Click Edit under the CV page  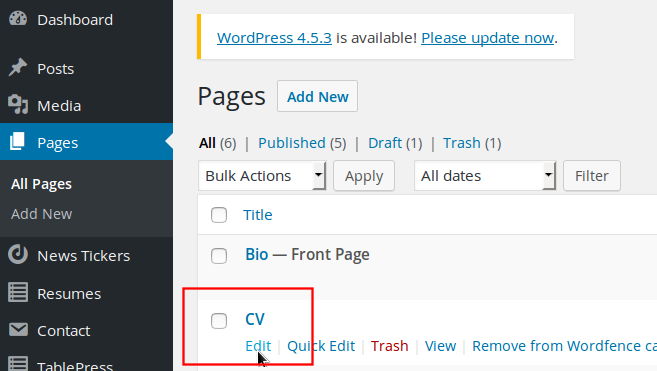[x=258, y=346]
